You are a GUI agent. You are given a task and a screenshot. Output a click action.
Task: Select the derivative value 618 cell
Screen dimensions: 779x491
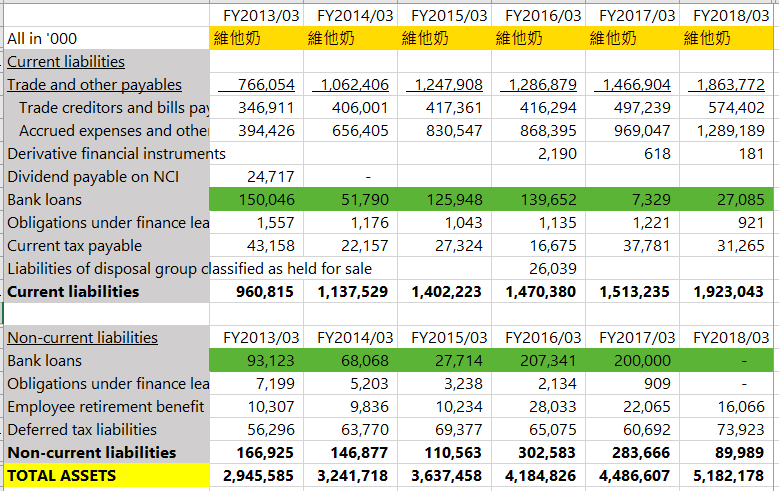[632, 154]
